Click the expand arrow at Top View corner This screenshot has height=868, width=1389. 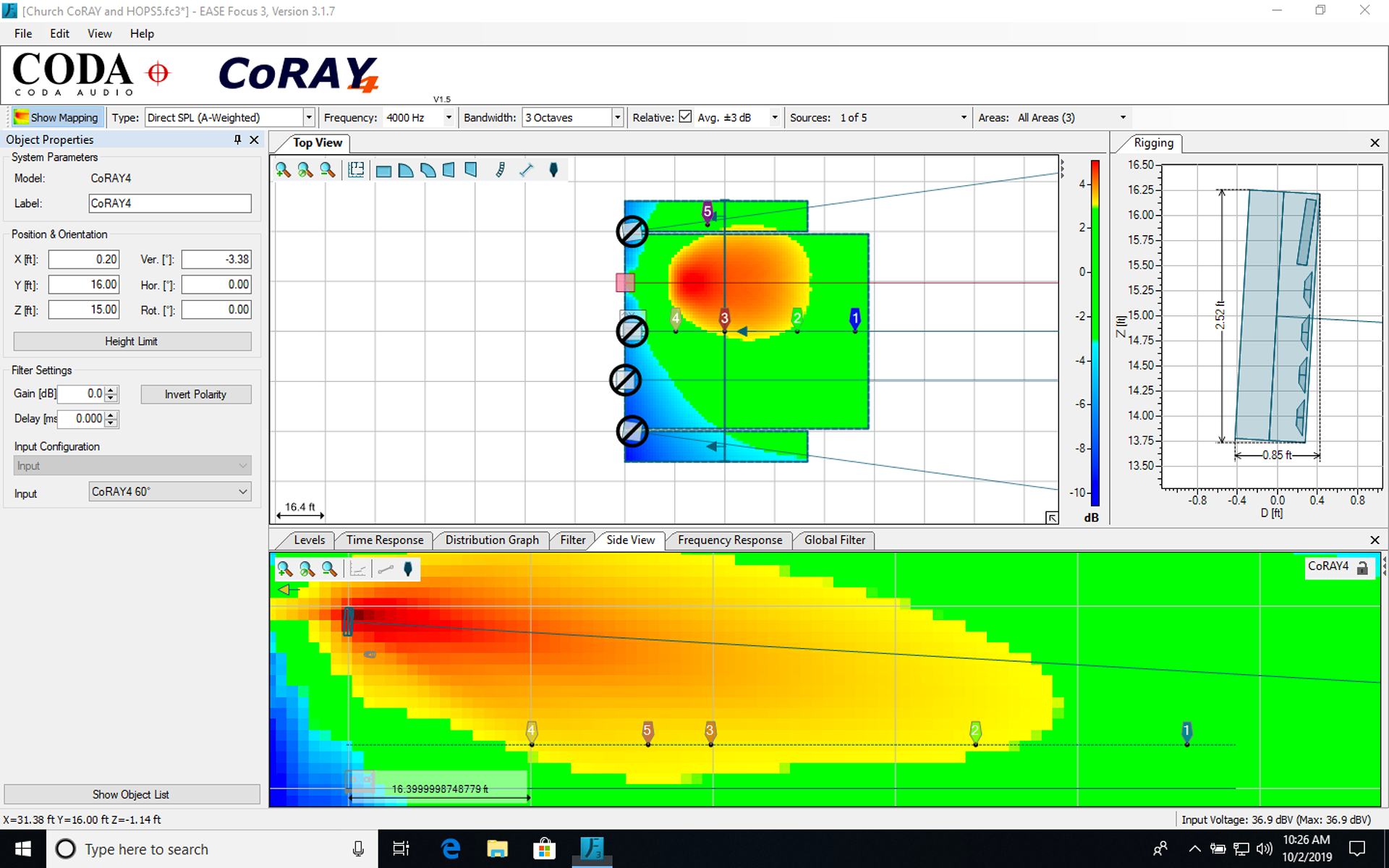coord(1052,517)
